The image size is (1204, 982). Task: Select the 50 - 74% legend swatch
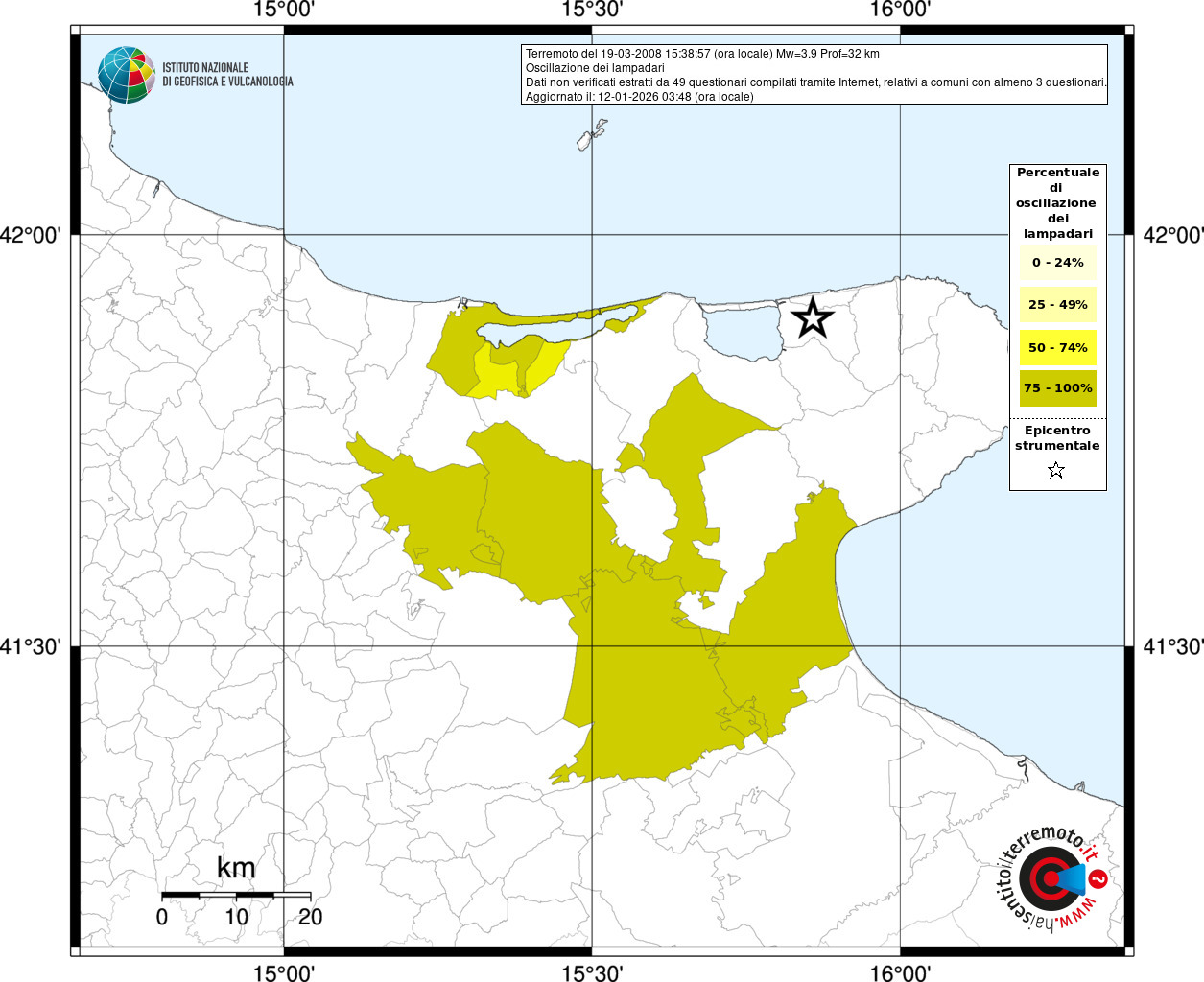point(1058,347)
